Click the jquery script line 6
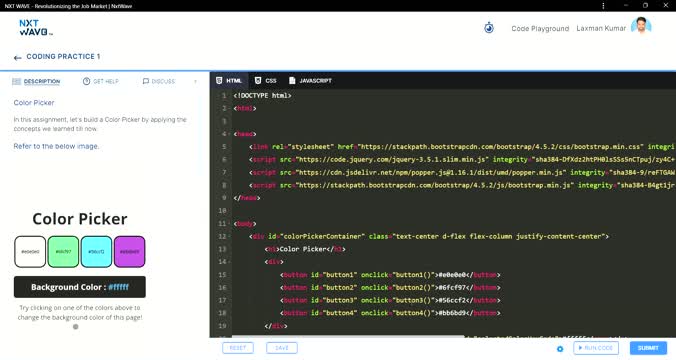 (x=461, y=160)
